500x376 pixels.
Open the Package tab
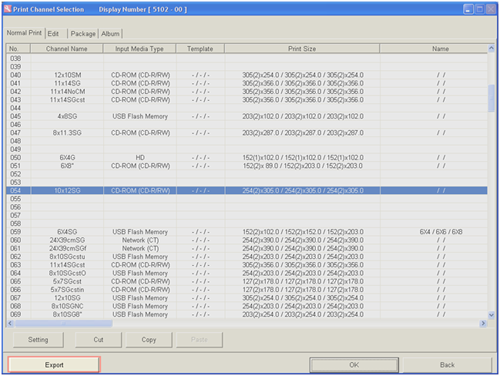(x=83, y=34)
